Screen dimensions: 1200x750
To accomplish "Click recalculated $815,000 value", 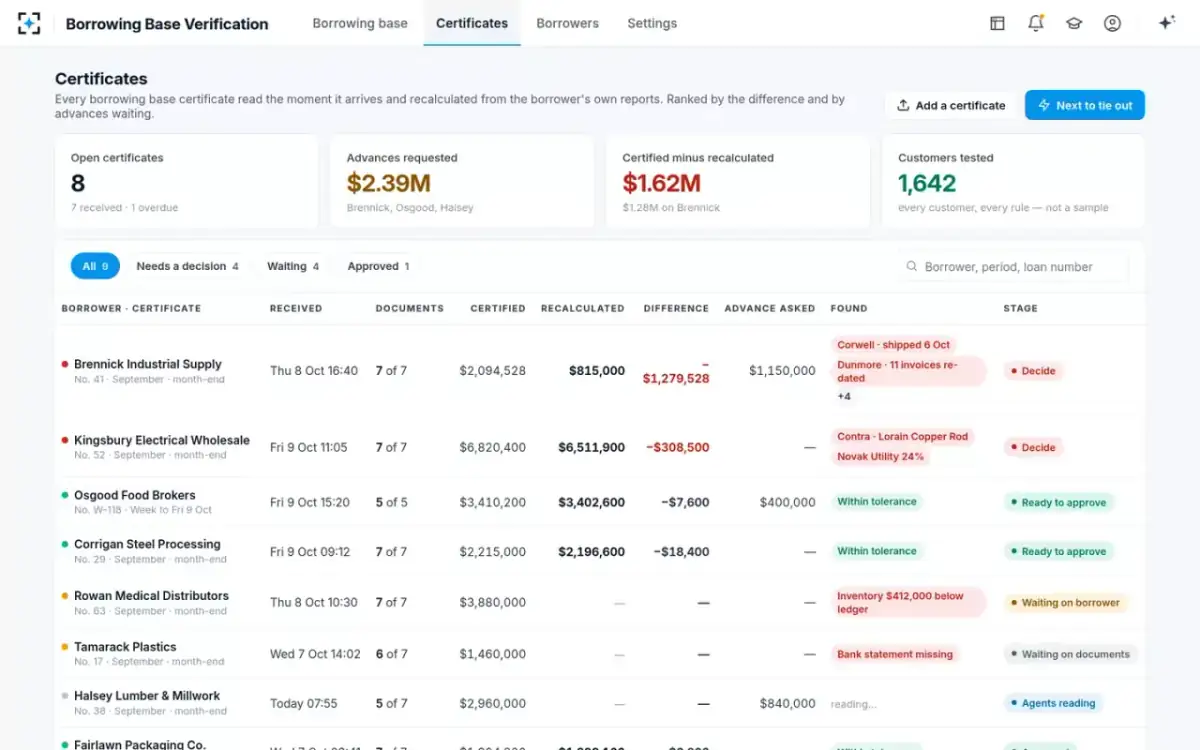I will pyautogui.click(x=597, y=371).
